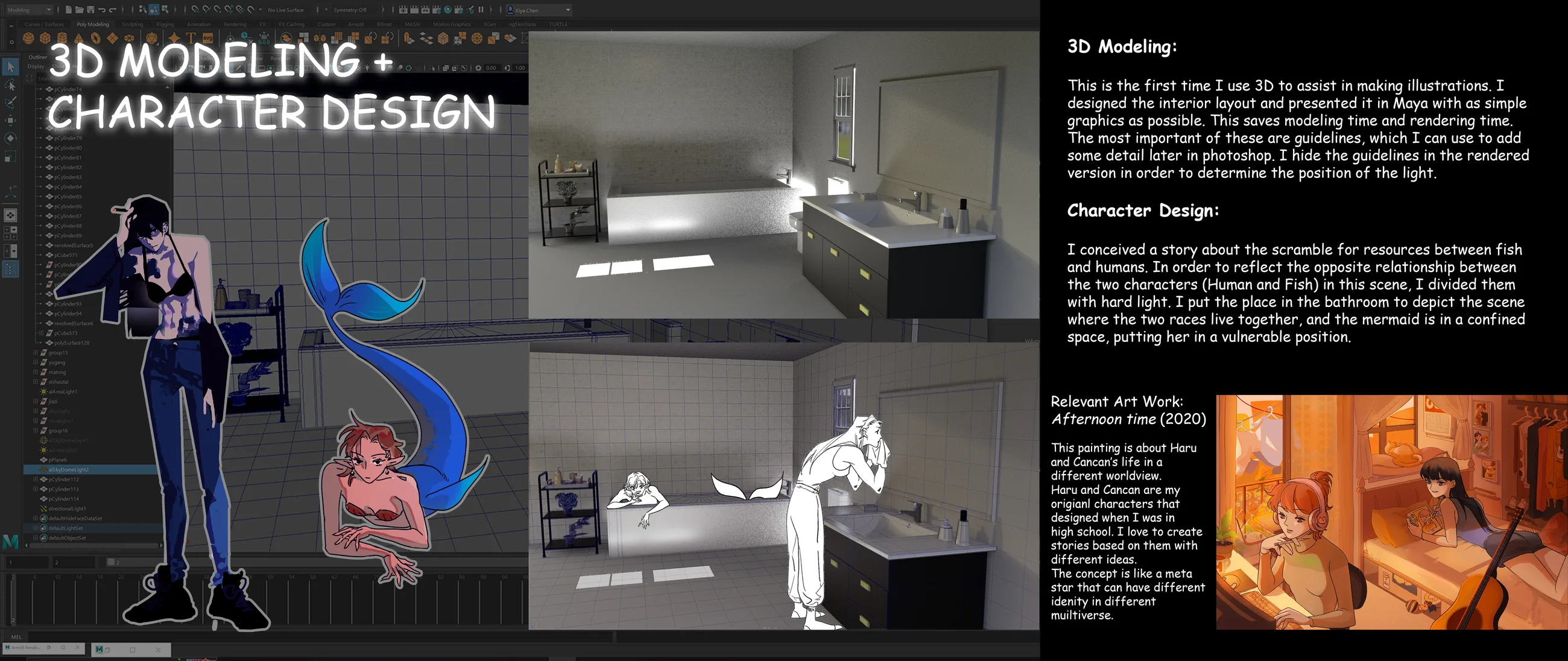Click the SVG import shelf icon
1568x661 pixels.
tap(207, 38)
